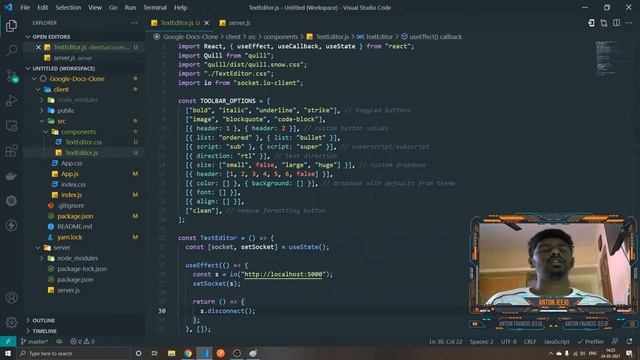
Task: Change encoding via UTF-8 status entry
Action: pos(509,341)
